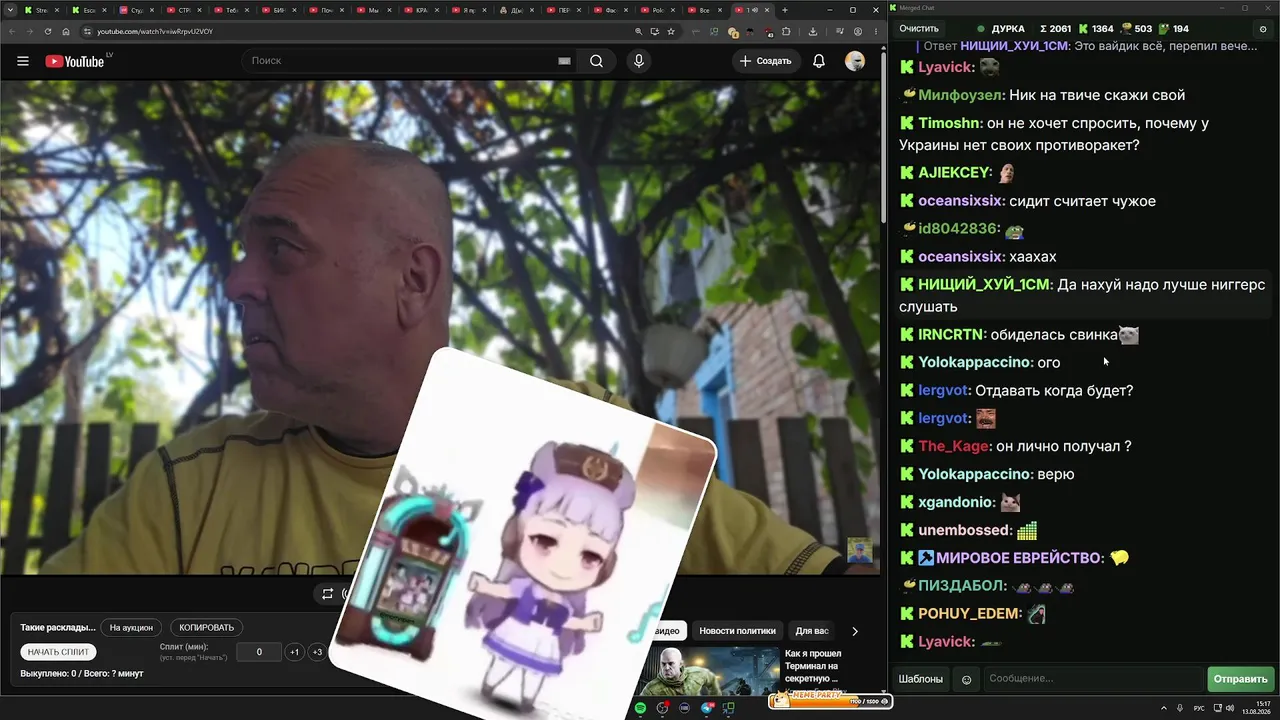The image size is (1280, 720).
Task: Click the Создать create button
Action: tap(766, 61)
